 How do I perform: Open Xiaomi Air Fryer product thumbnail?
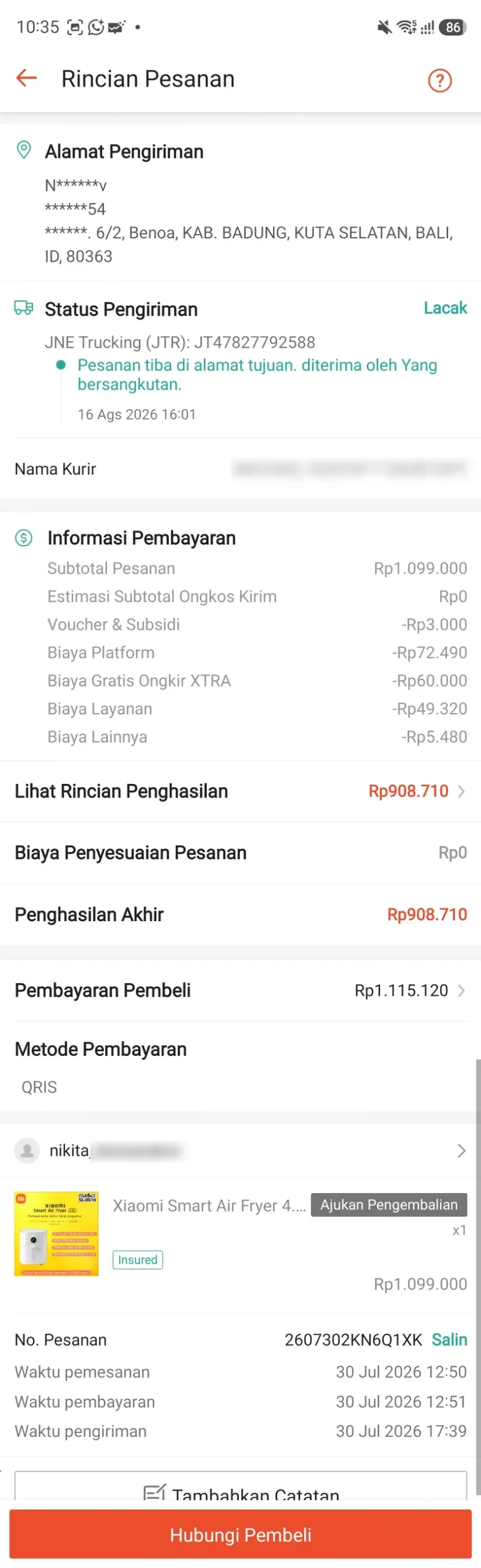point(56,1233)
